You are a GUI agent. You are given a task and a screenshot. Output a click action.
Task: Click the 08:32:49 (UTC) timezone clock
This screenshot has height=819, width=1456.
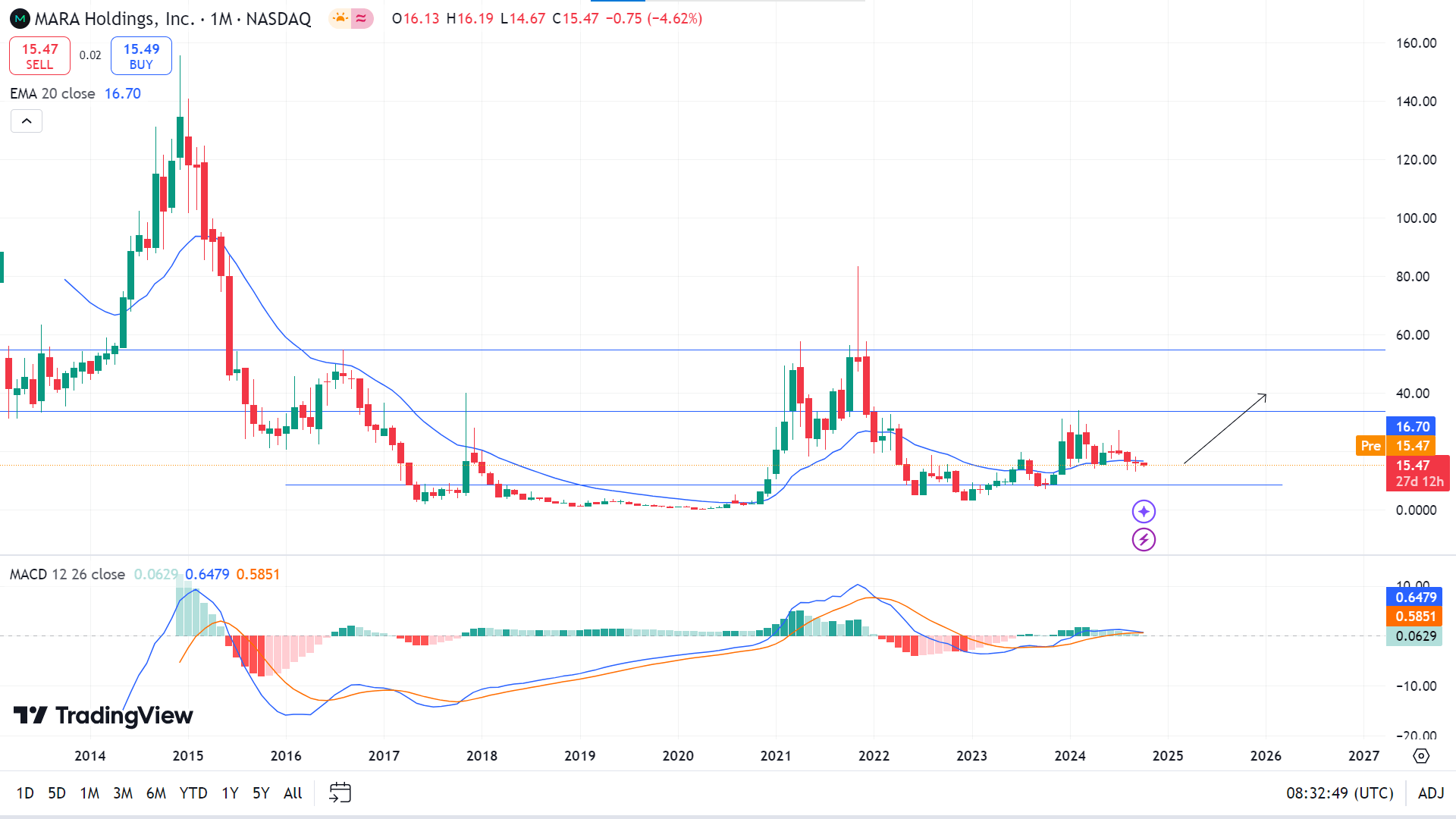1340,793
